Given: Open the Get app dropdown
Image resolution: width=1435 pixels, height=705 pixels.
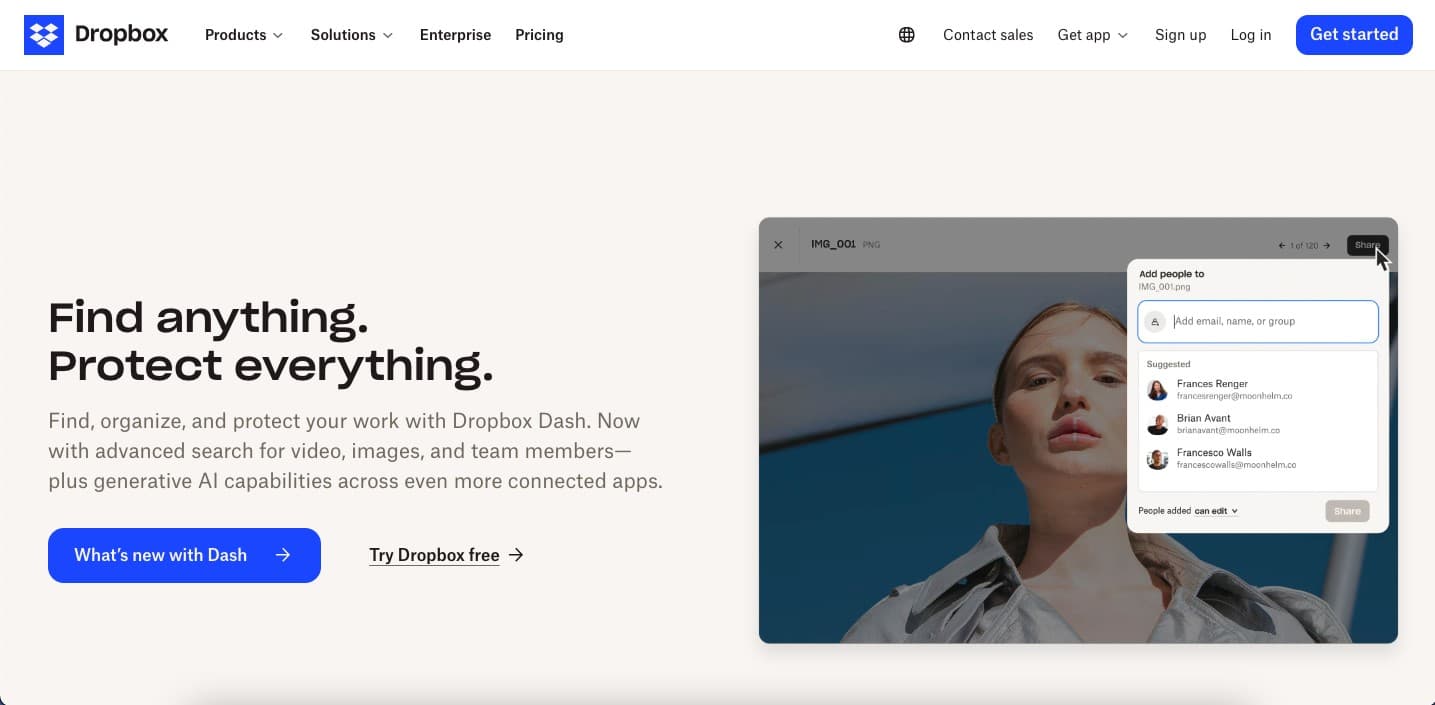Looking at the screenshot, I should [x=1092, y=35].
